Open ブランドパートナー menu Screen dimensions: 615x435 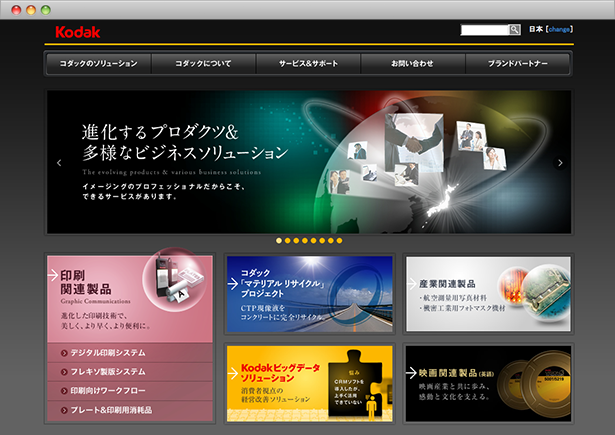[x=518, y=64]
